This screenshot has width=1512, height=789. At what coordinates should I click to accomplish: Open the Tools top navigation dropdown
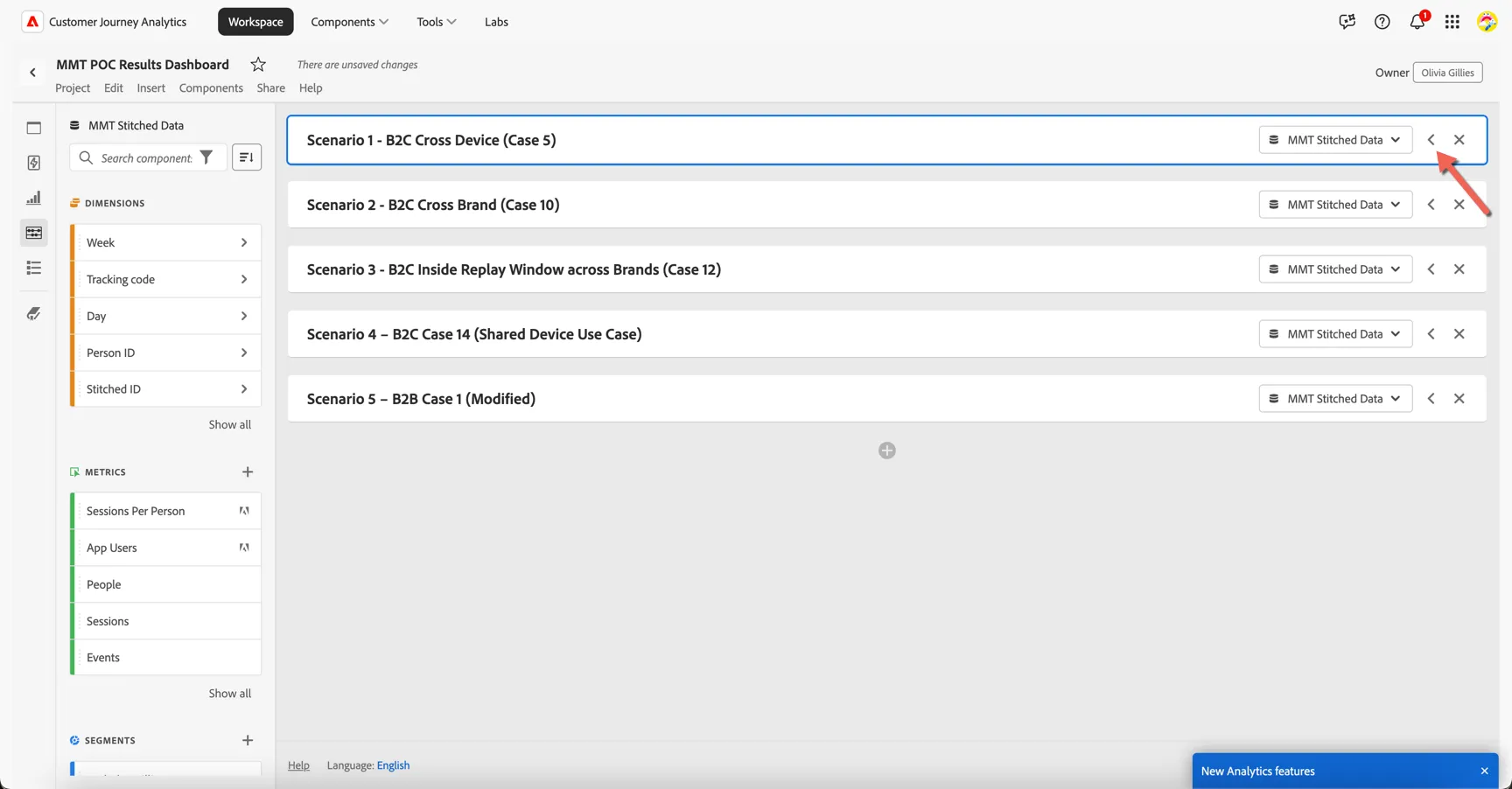point(436,22)
